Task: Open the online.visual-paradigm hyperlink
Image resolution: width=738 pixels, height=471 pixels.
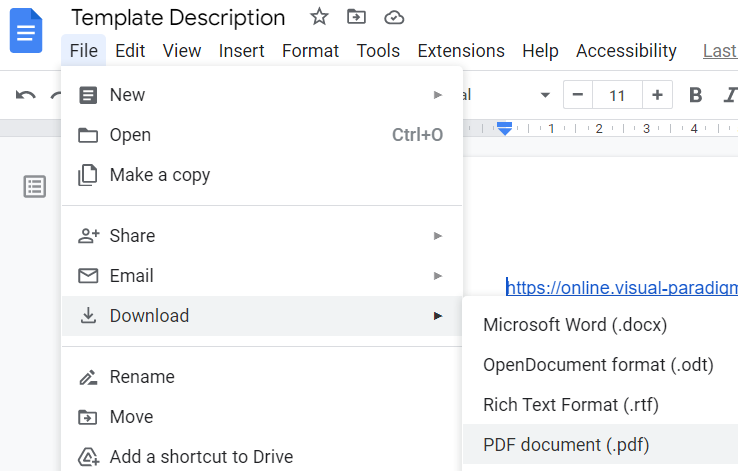Action: 622,288
